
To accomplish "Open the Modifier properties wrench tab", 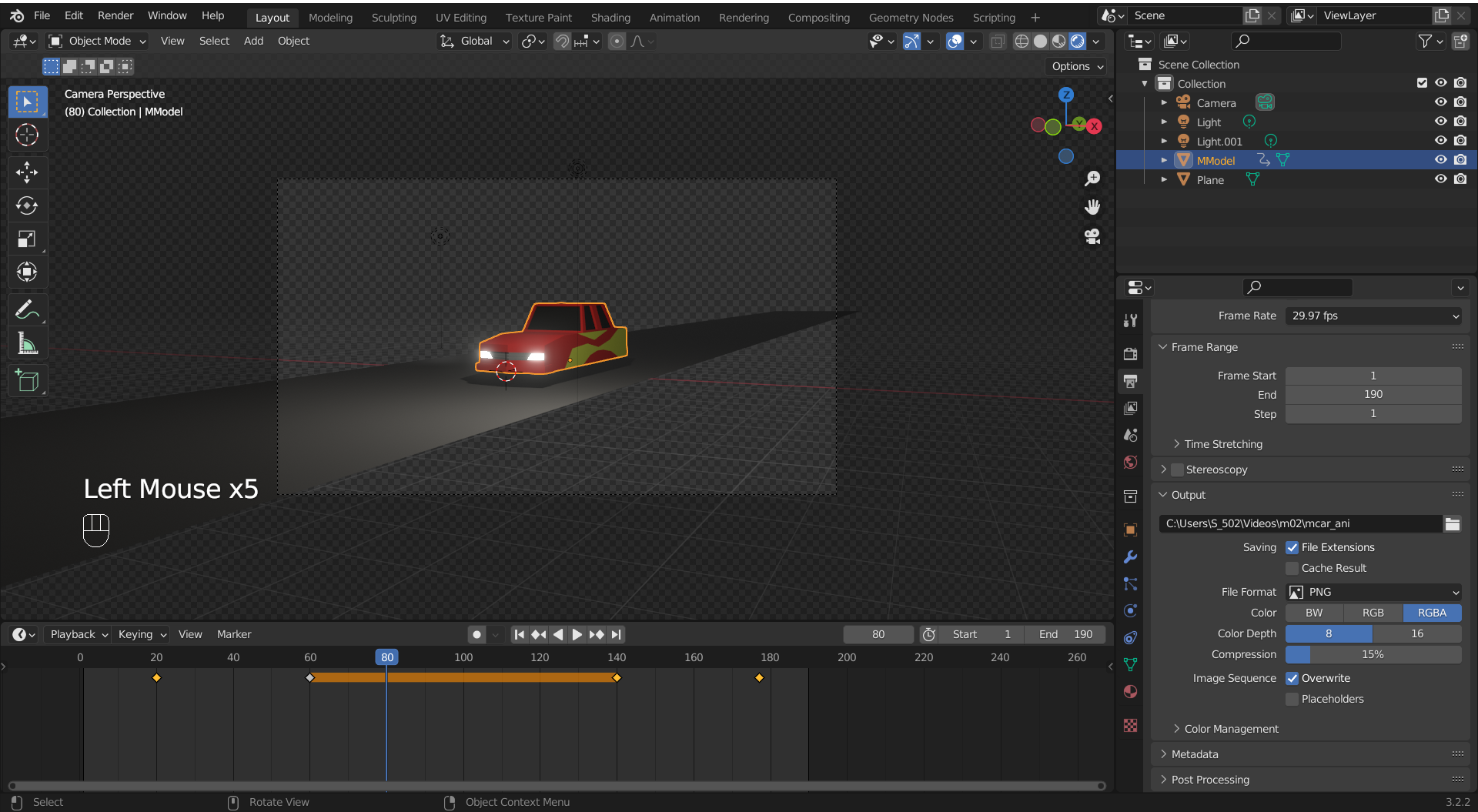I will click(1130, 557).
